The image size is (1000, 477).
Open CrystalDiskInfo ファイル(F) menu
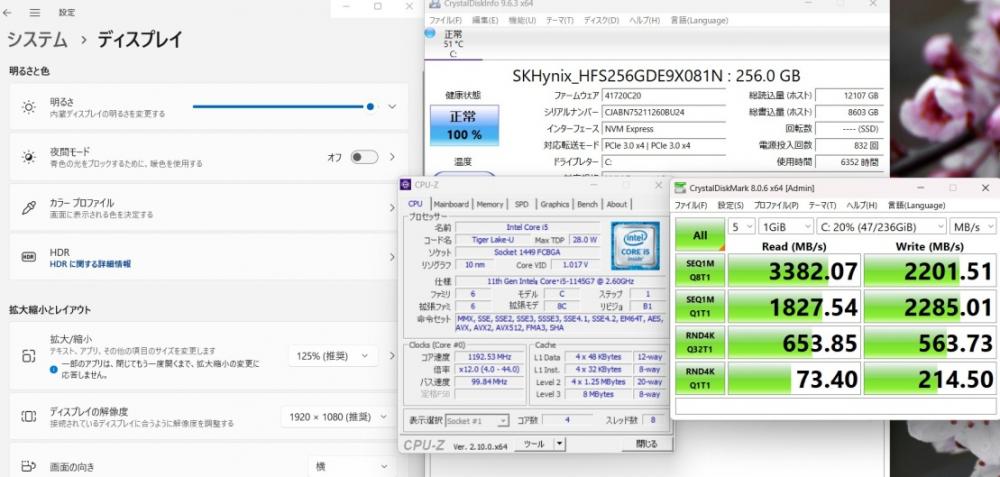pos(445,20)
